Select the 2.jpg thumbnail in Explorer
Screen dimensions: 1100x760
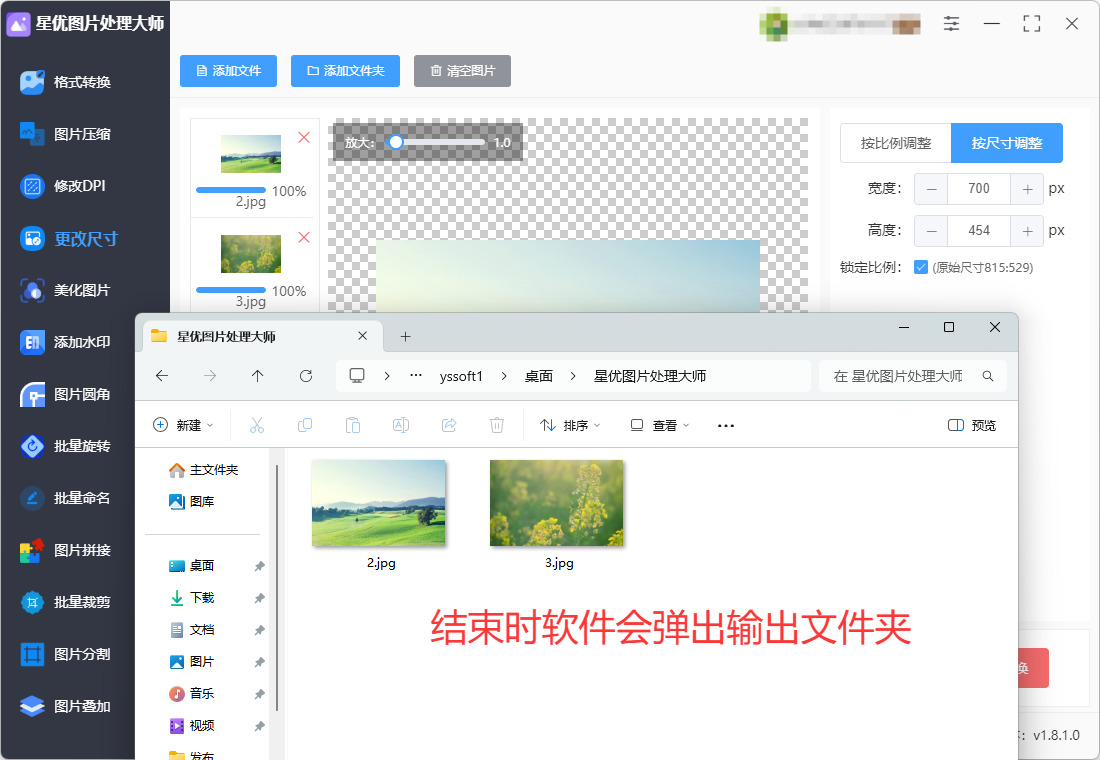tap(378, 502)
